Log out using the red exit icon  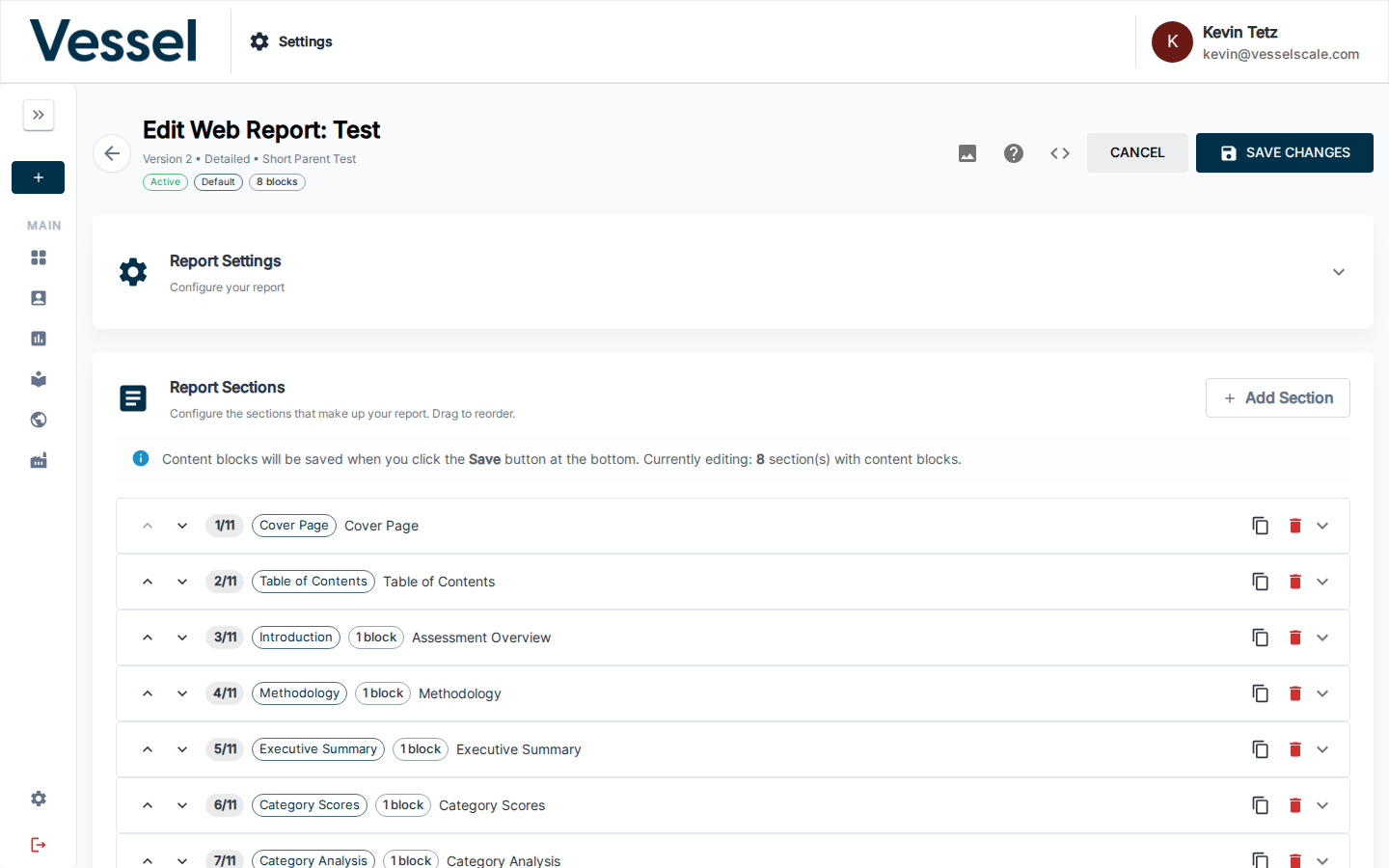38,845
